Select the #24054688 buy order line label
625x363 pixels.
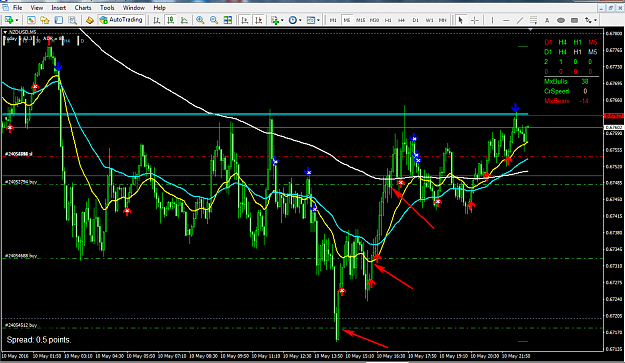click(x=21, y=255)
